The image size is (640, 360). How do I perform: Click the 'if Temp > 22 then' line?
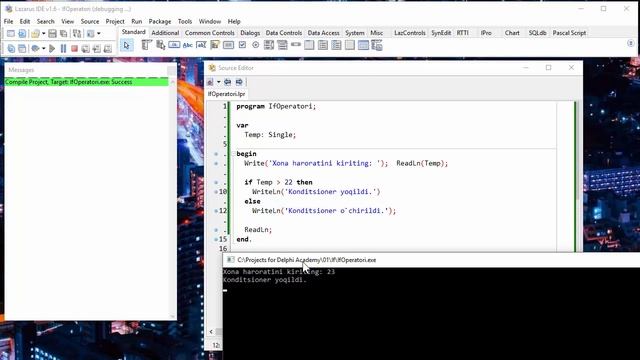pyautogui.click(x=278, y=182)
